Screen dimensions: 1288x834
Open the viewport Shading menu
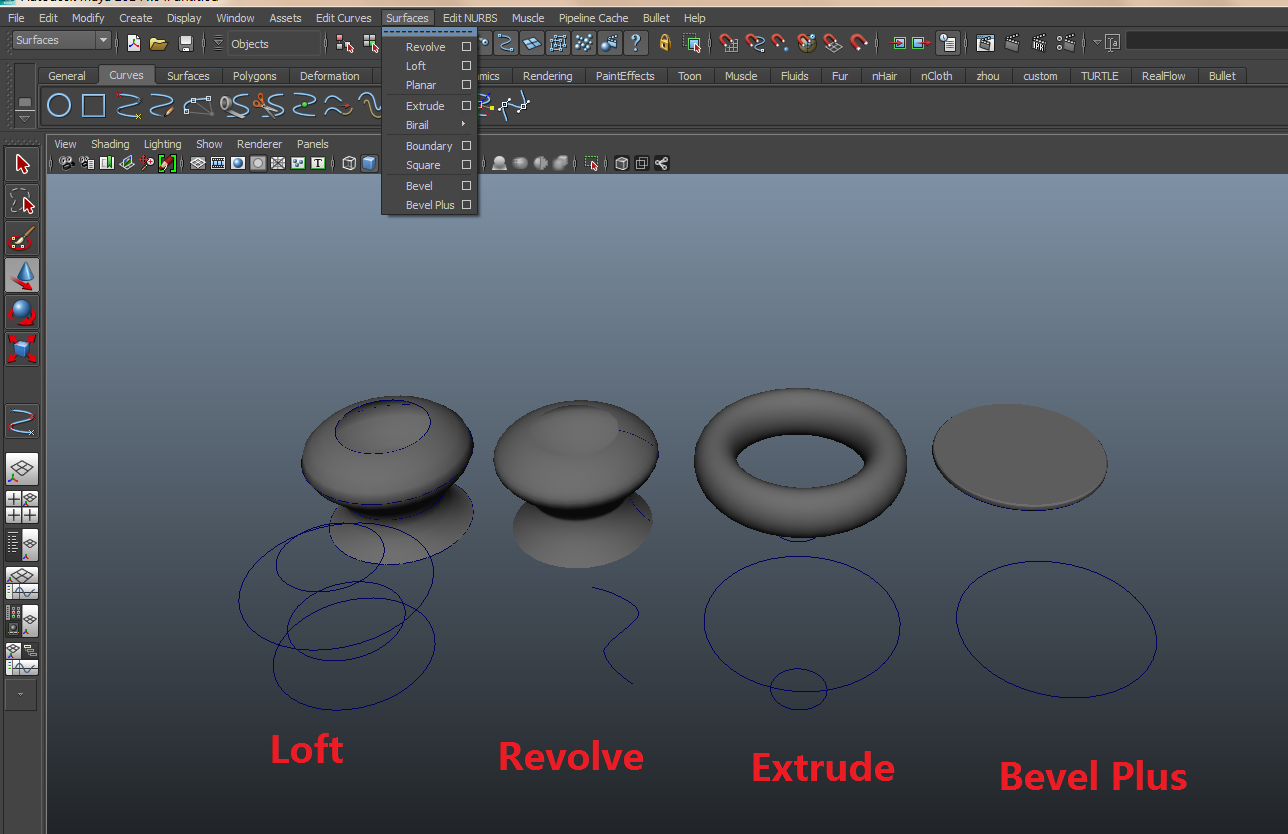click(x=110, y=144)
